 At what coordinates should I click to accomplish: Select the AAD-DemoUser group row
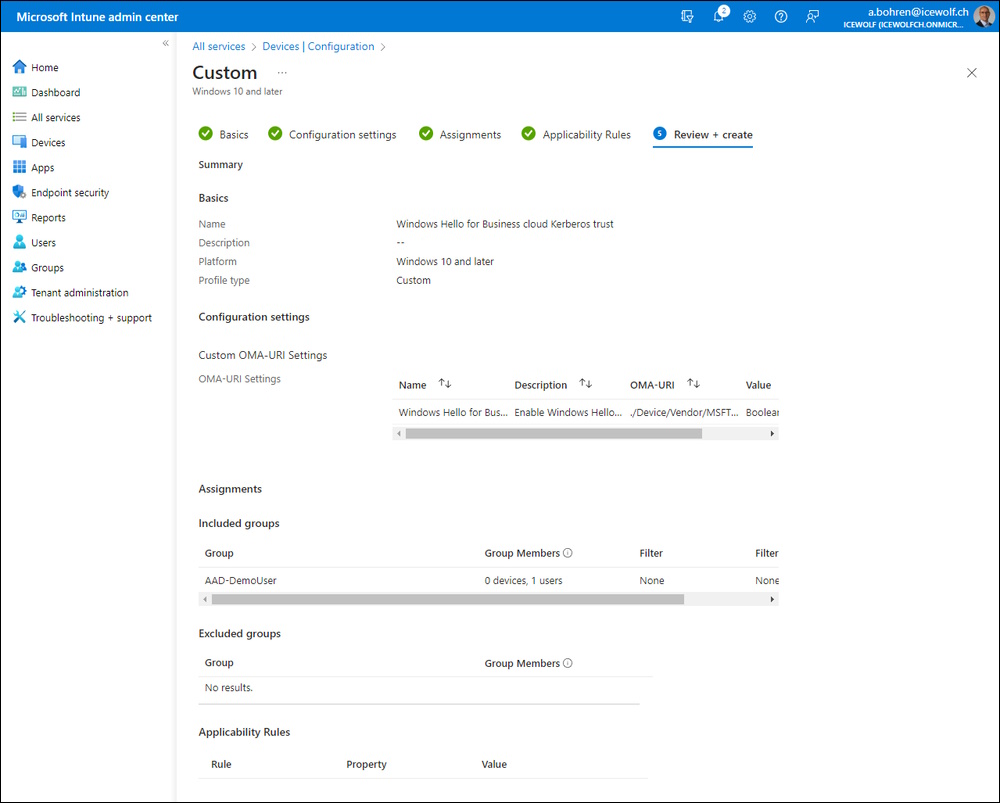coord(488,580)
